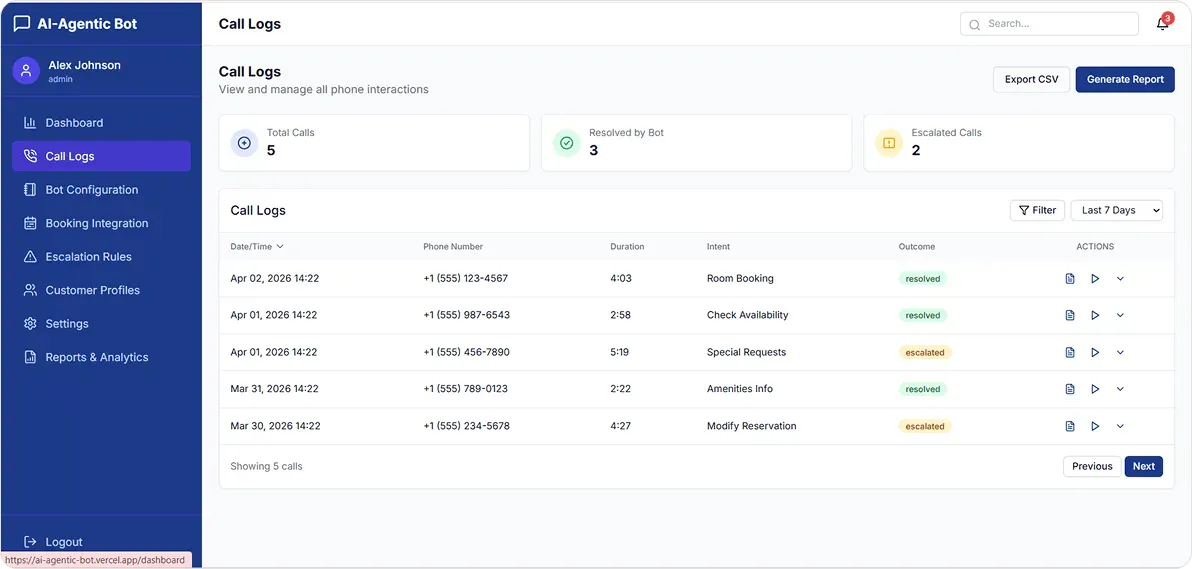View transcript for the Amenities Info call
1192x569 pixels.
point(1070,389)
